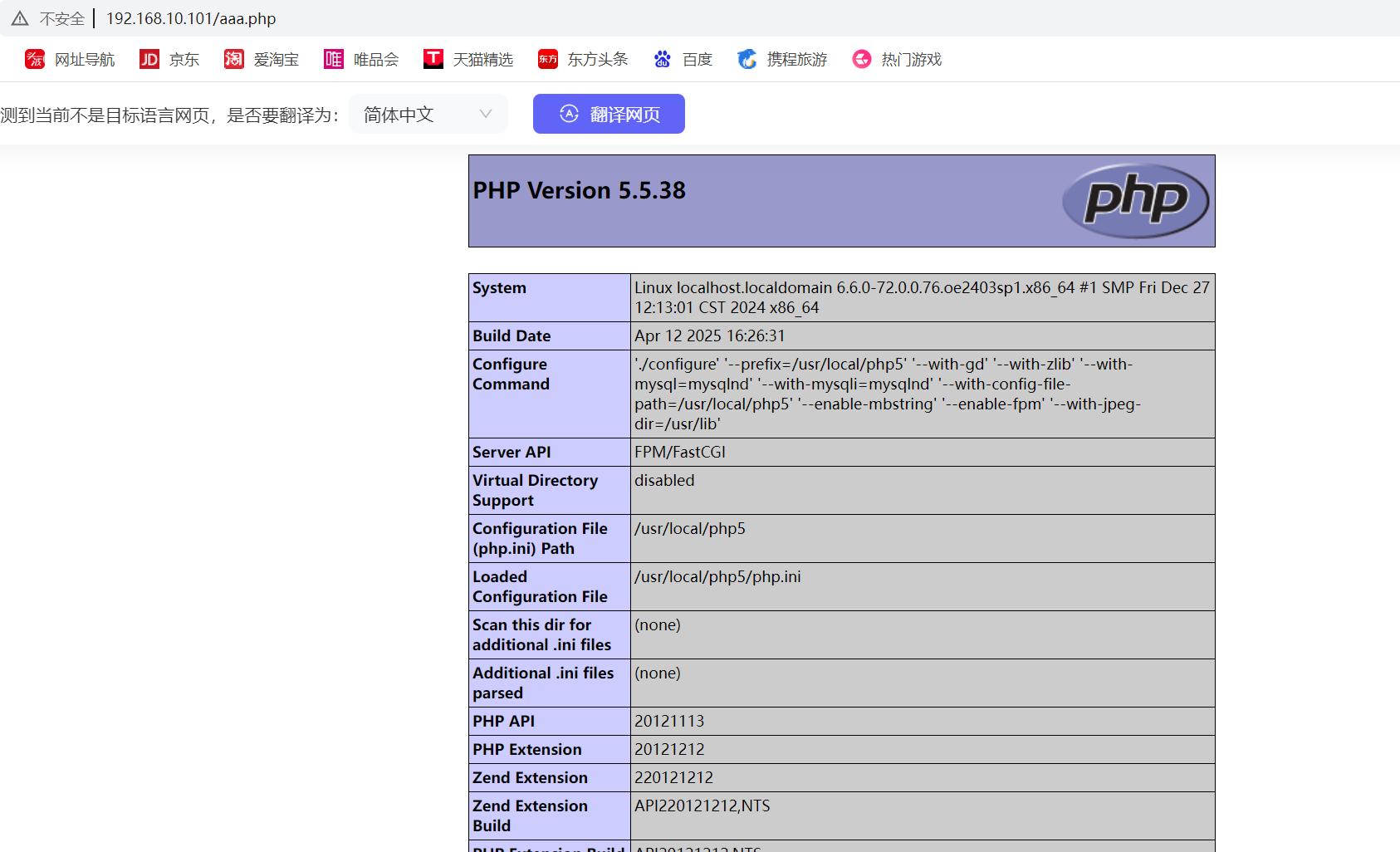Click the /usr/local/php5/php.ini value

(717, 576)
